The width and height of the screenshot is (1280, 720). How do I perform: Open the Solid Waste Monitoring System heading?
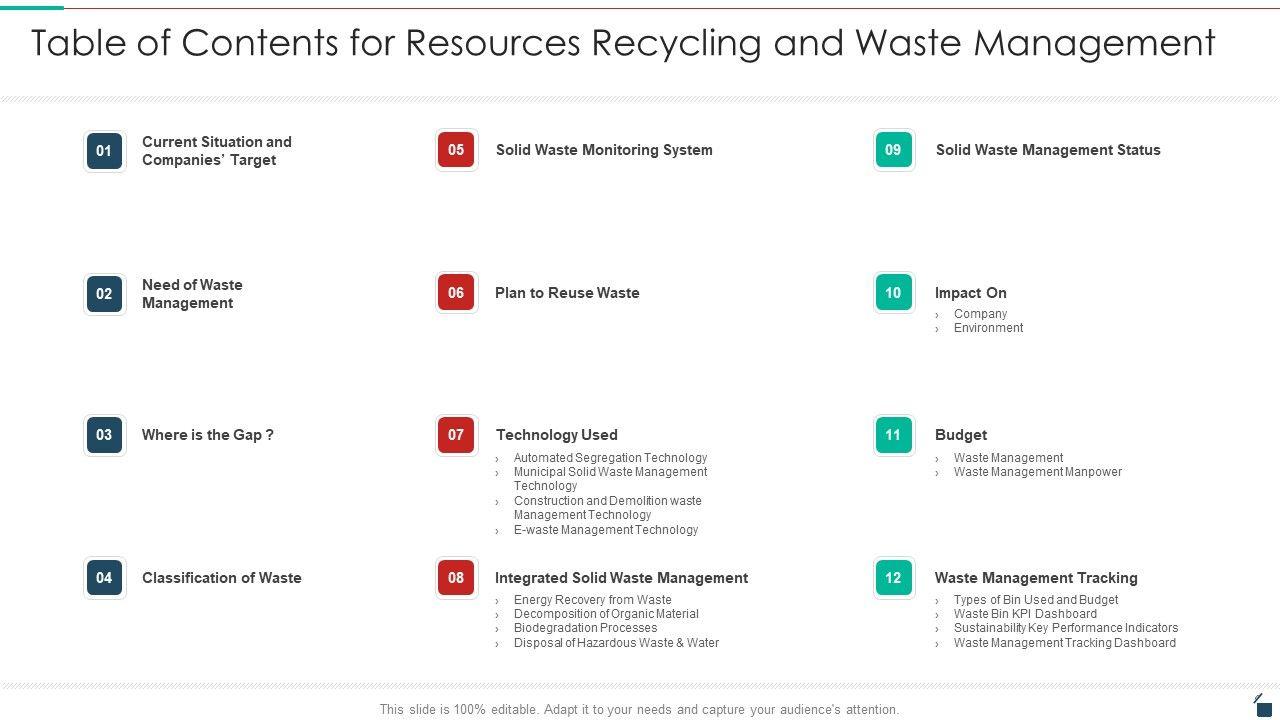click(604, 150)
